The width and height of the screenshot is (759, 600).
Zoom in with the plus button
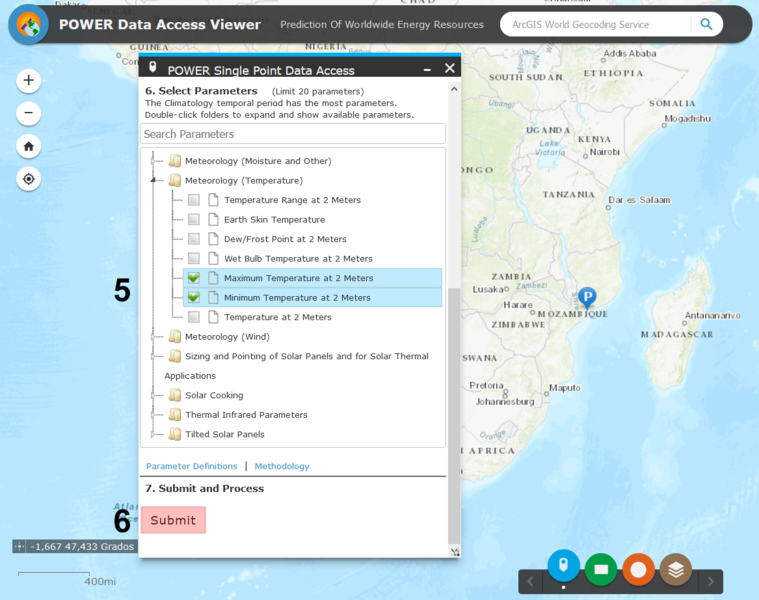pyautogui.click(x=29, y=80)
